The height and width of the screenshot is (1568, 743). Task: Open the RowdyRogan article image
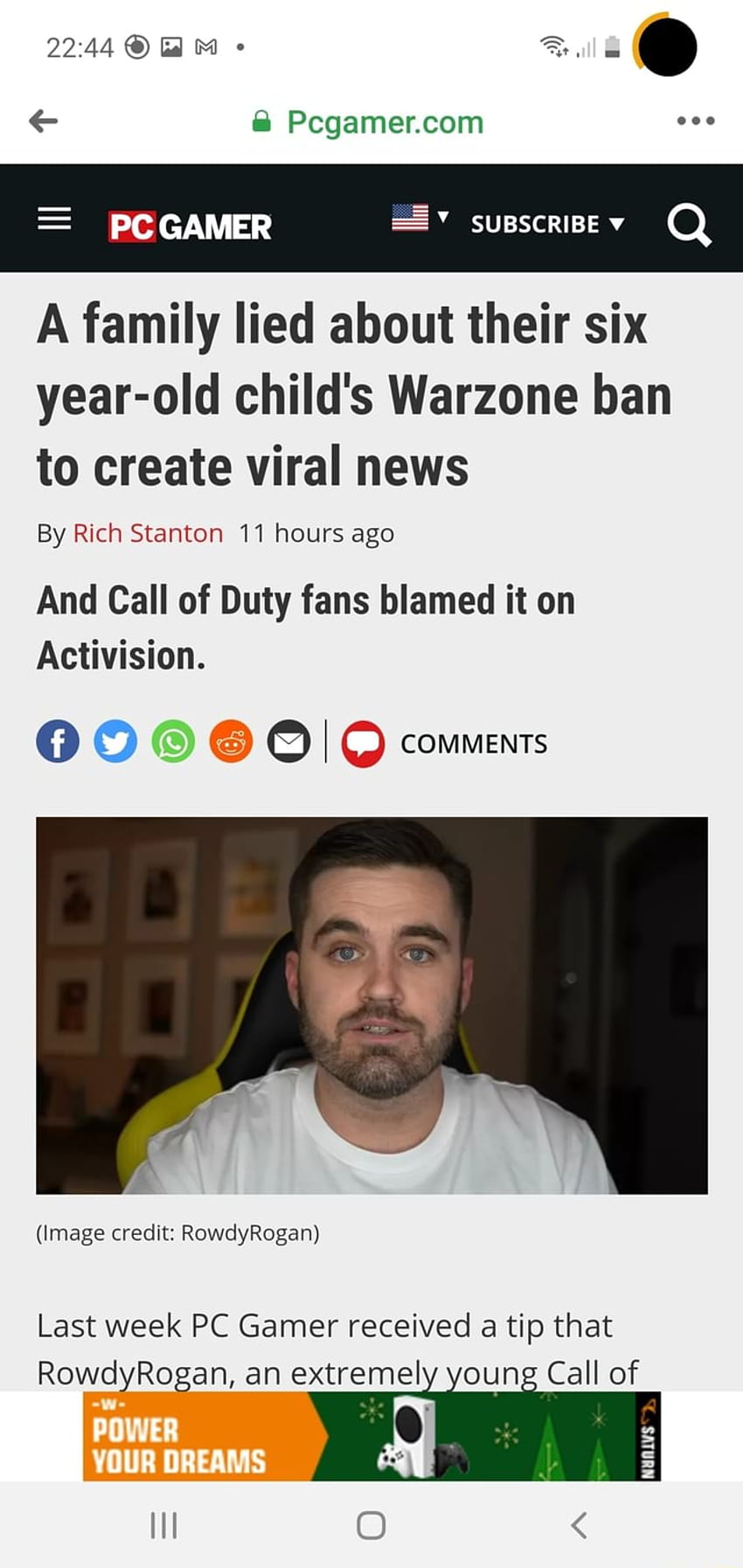(x=371, y=1005)
